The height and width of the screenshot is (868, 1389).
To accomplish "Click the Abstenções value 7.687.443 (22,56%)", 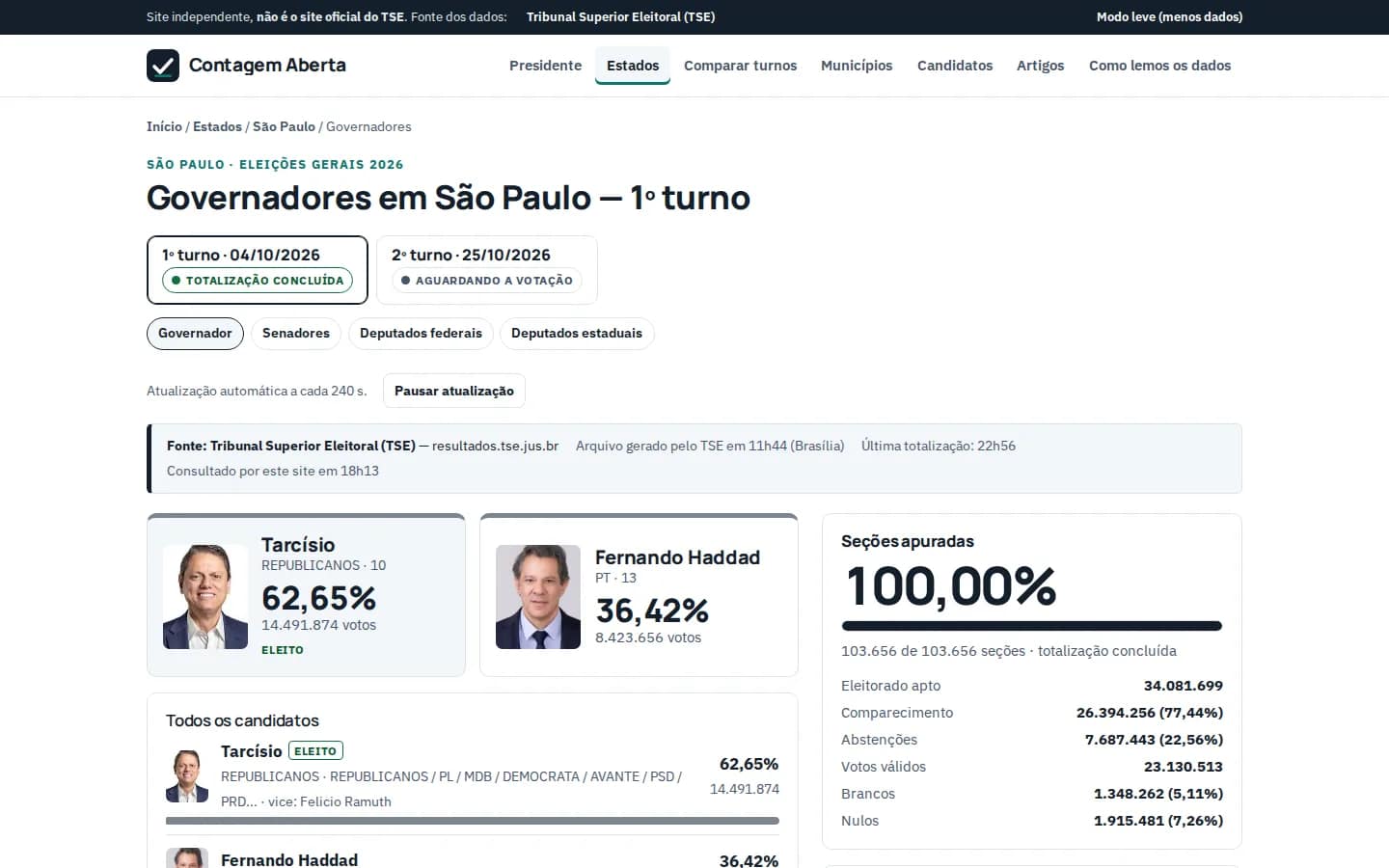I will pos(1154,740).
